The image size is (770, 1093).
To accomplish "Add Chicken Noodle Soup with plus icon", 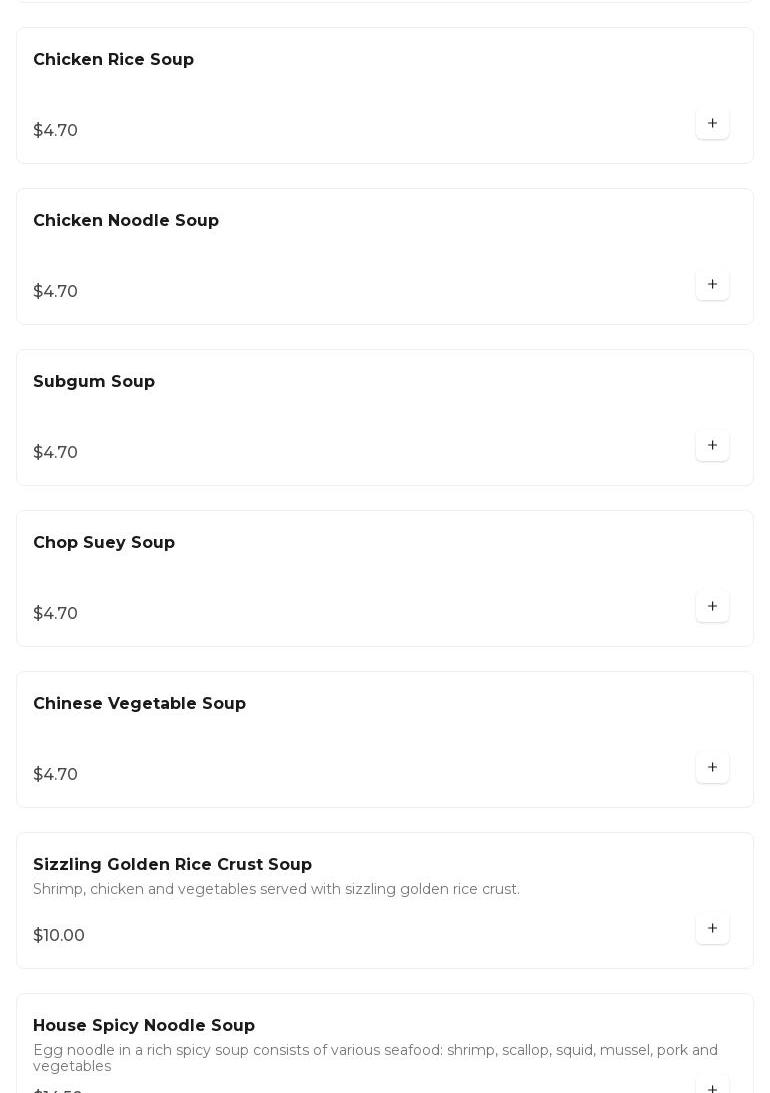I will pyautogui.click(x=712, y=285).
